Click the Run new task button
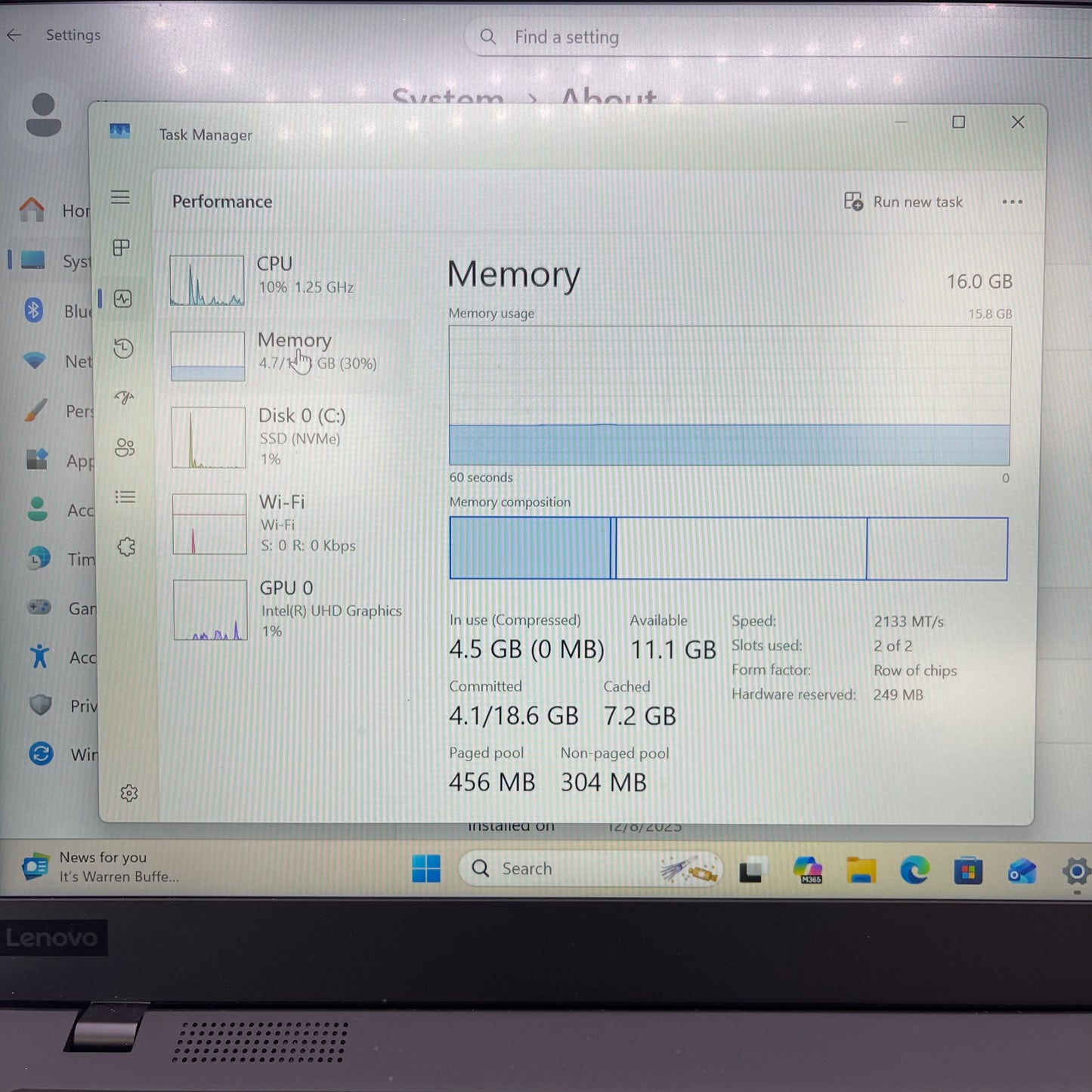1092x1092 pixels. tap(904, 202)
